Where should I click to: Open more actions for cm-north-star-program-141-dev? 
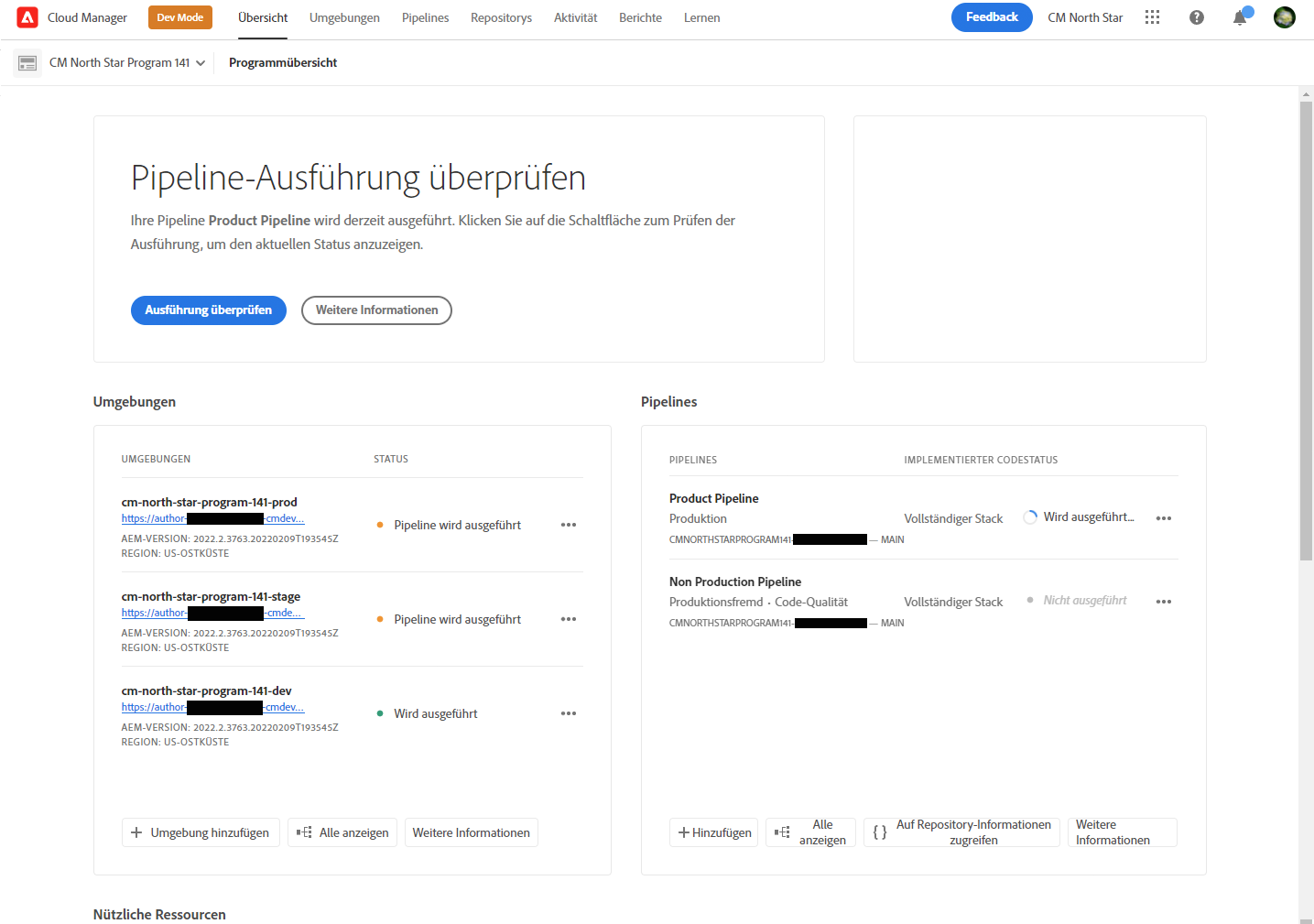[x=569, y=713]
